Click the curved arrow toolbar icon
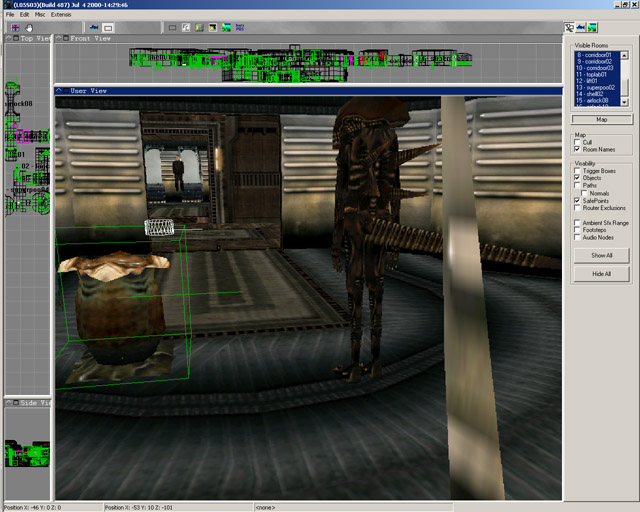This screenshot has height=512, width=640. click(186, 28)
